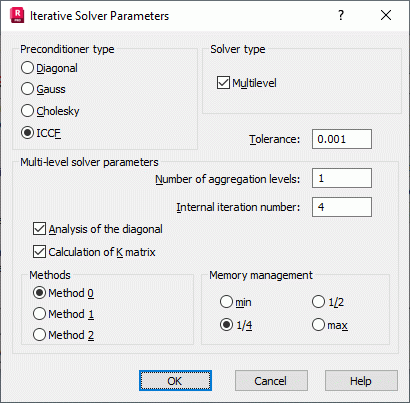Close the Iterative Solver Parameters dialog

tap(386, 15)
